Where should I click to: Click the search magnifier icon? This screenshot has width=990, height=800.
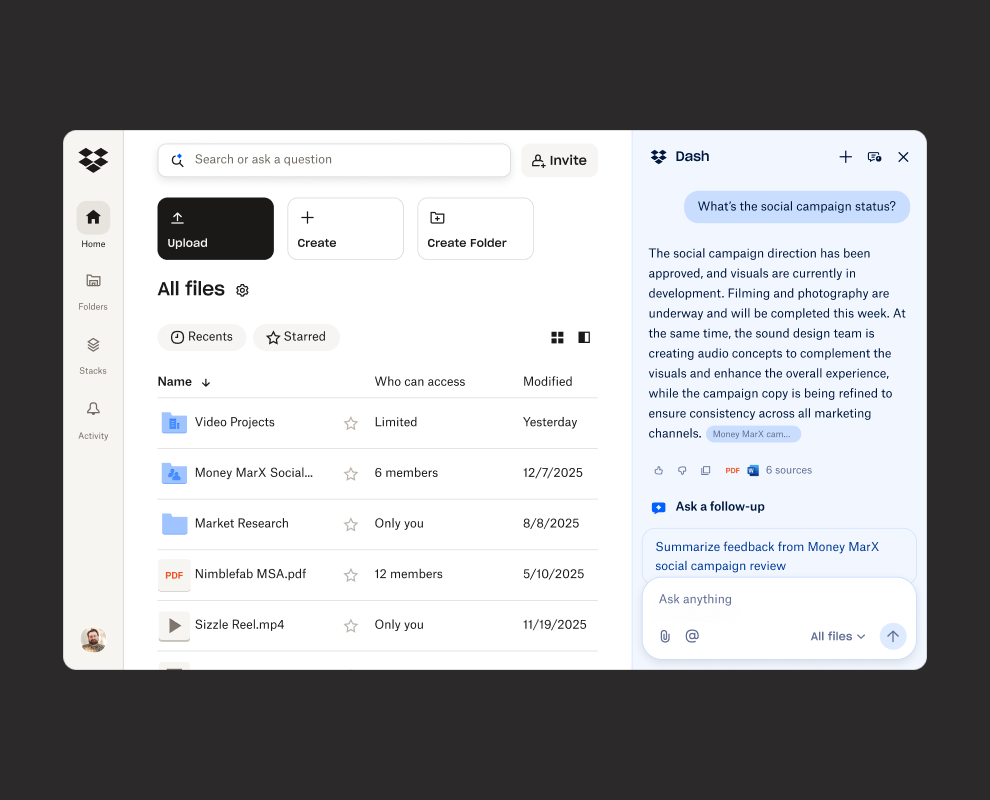177,160
